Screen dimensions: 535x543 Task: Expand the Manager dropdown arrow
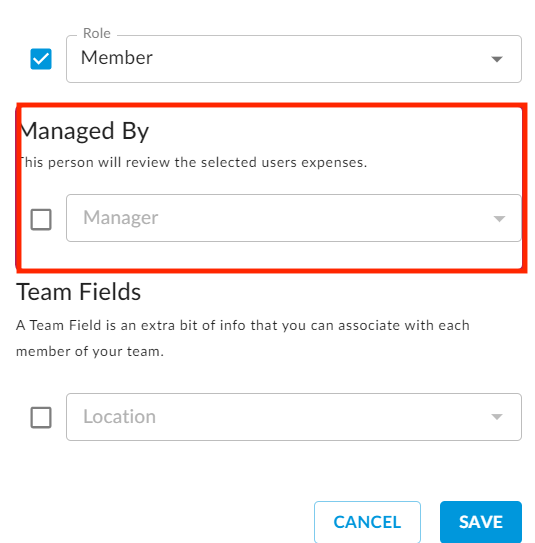click(499, 219)
